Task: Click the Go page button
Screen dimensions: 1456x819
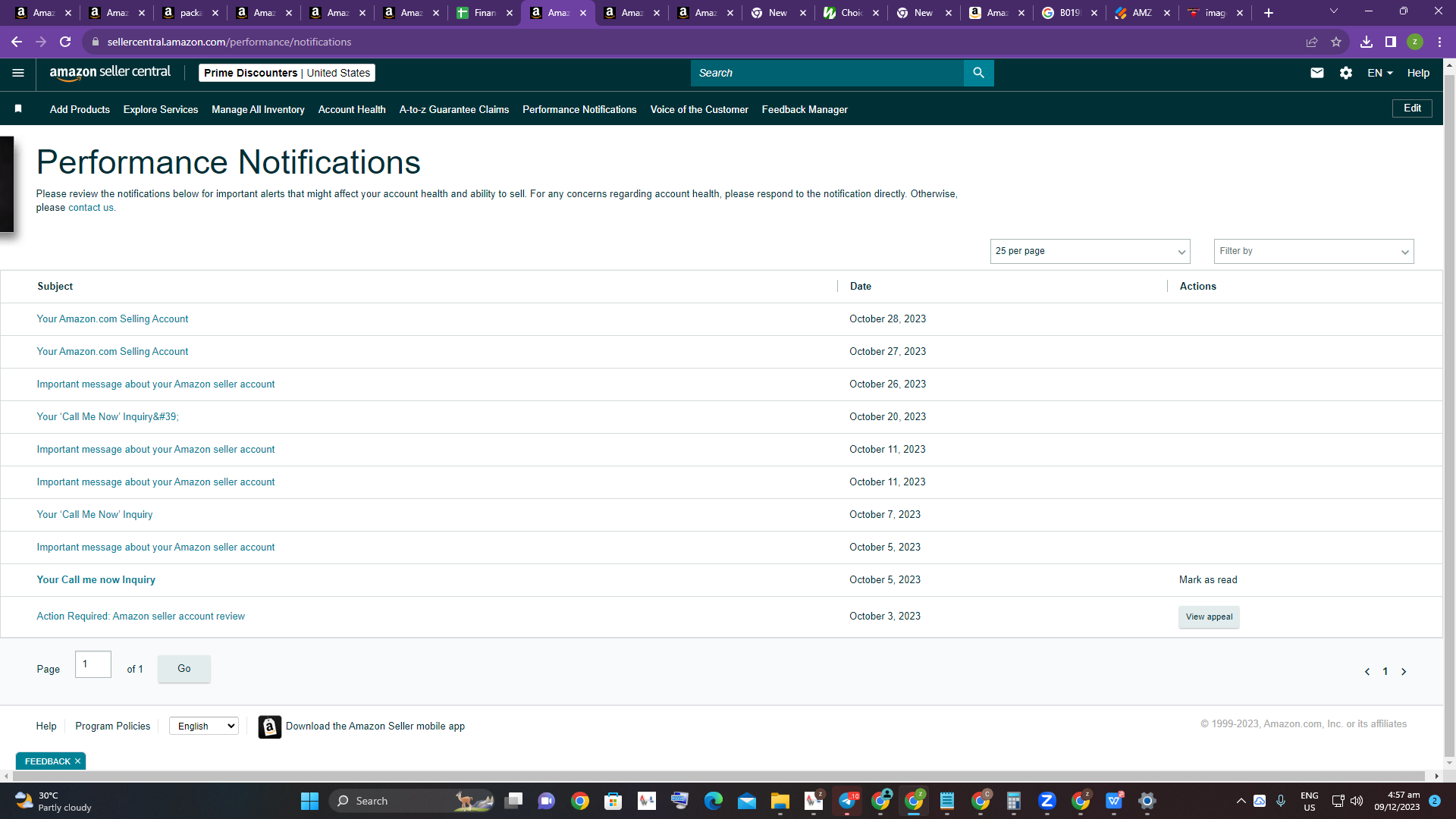Action: (184, 669)
